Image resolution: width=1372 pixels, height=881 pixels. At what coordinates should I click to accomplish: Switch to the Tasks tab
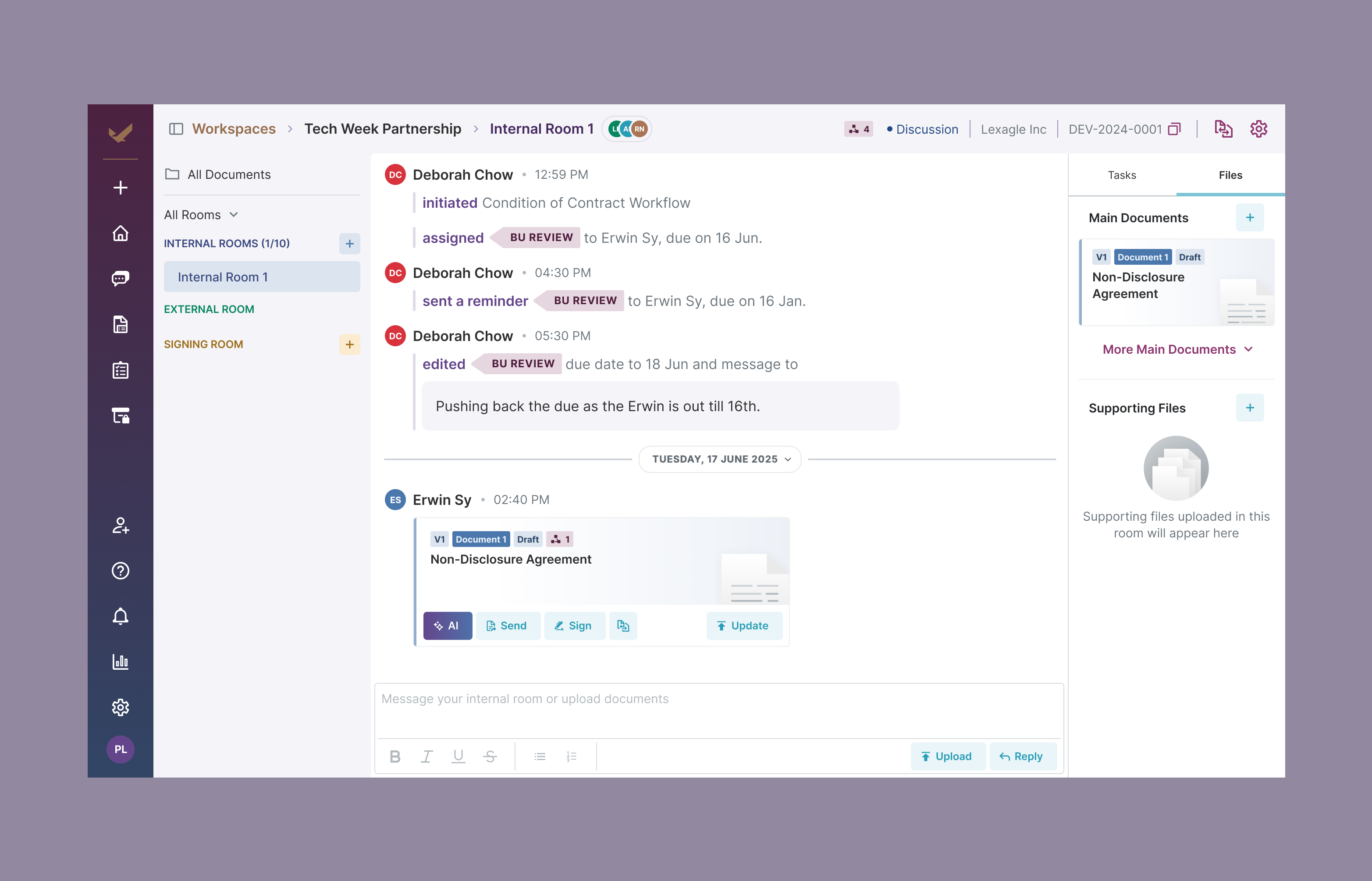1121,175
